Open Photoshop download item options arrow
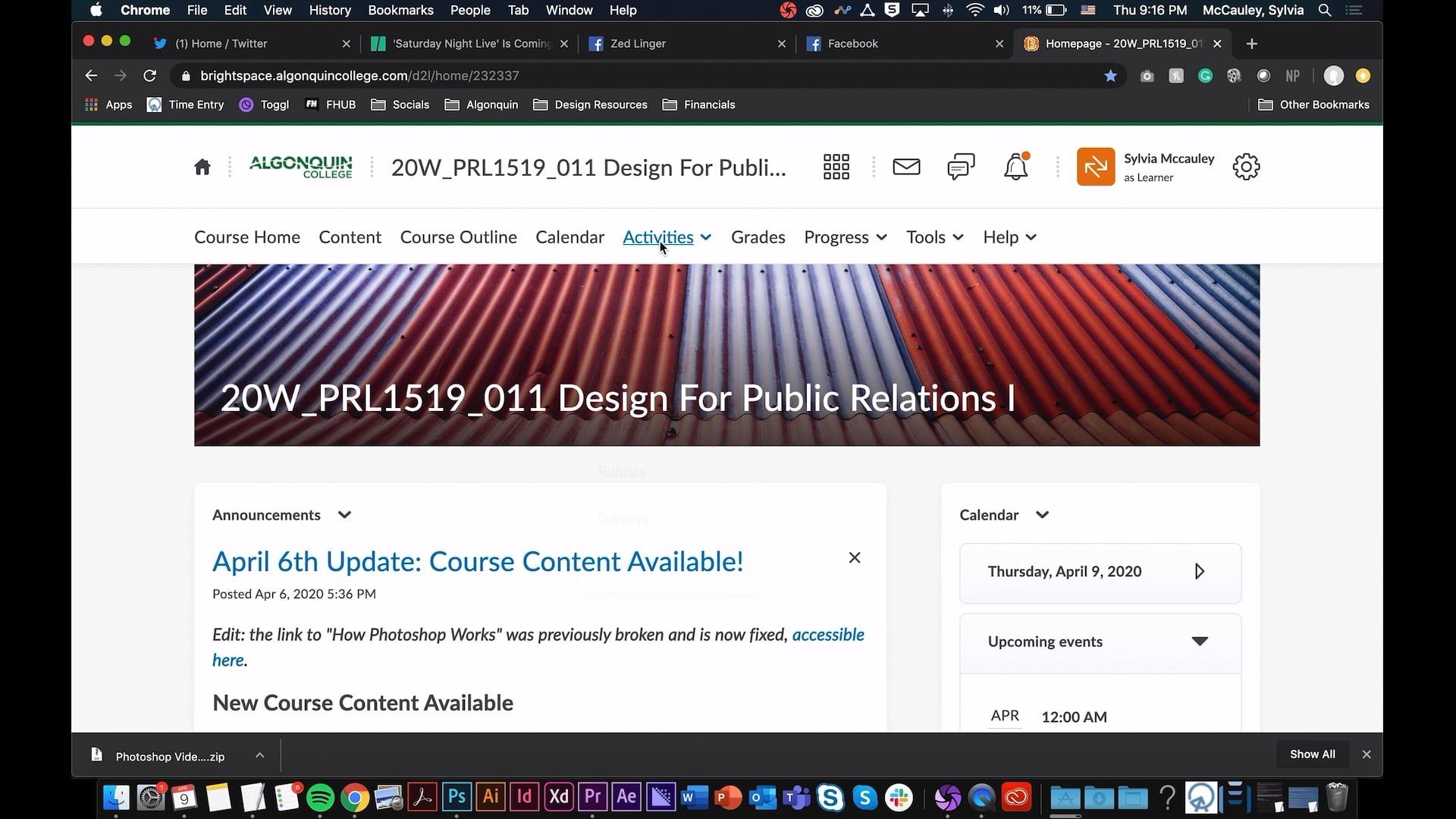Image resolution: width=1456 pixels, height=819 pixels. [x=259, y=755]
